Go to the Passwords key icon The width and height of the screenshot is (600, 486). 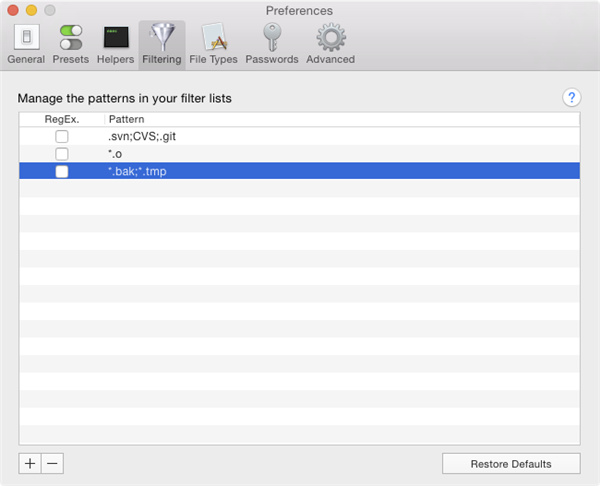[x=272, y=44]
